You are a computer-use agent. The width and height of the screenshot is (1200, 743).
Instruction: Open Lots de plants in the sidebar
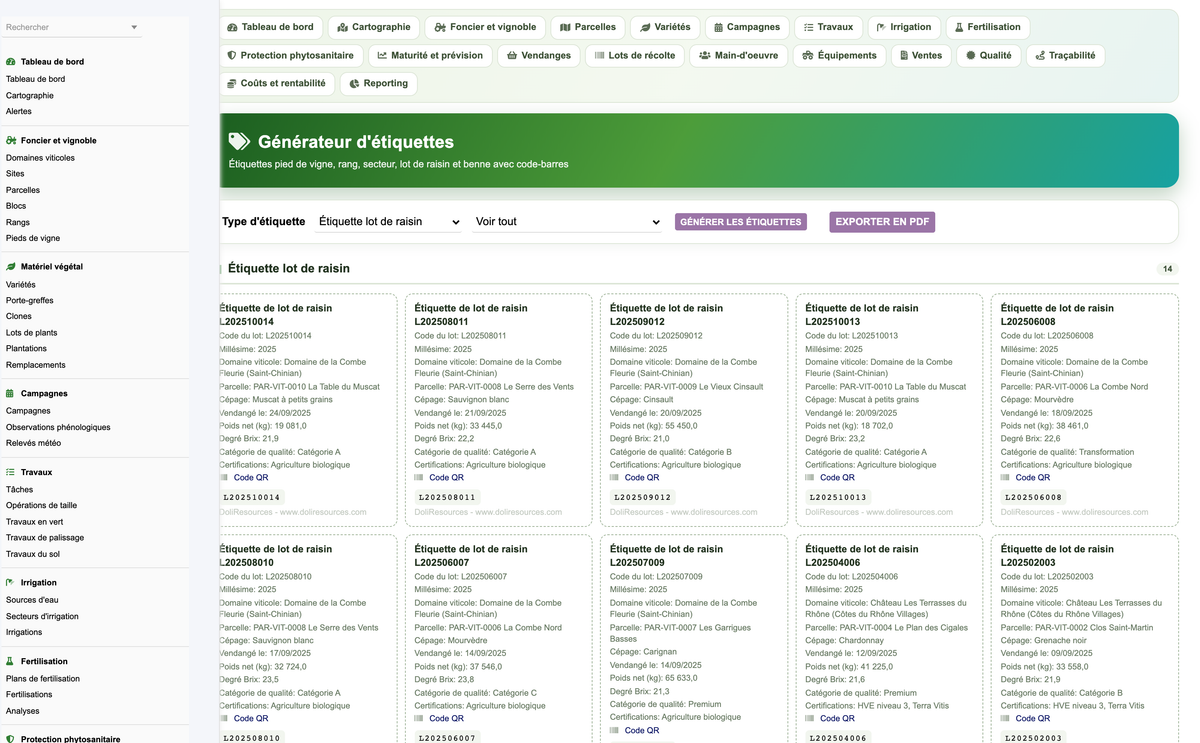coord(32,333)
